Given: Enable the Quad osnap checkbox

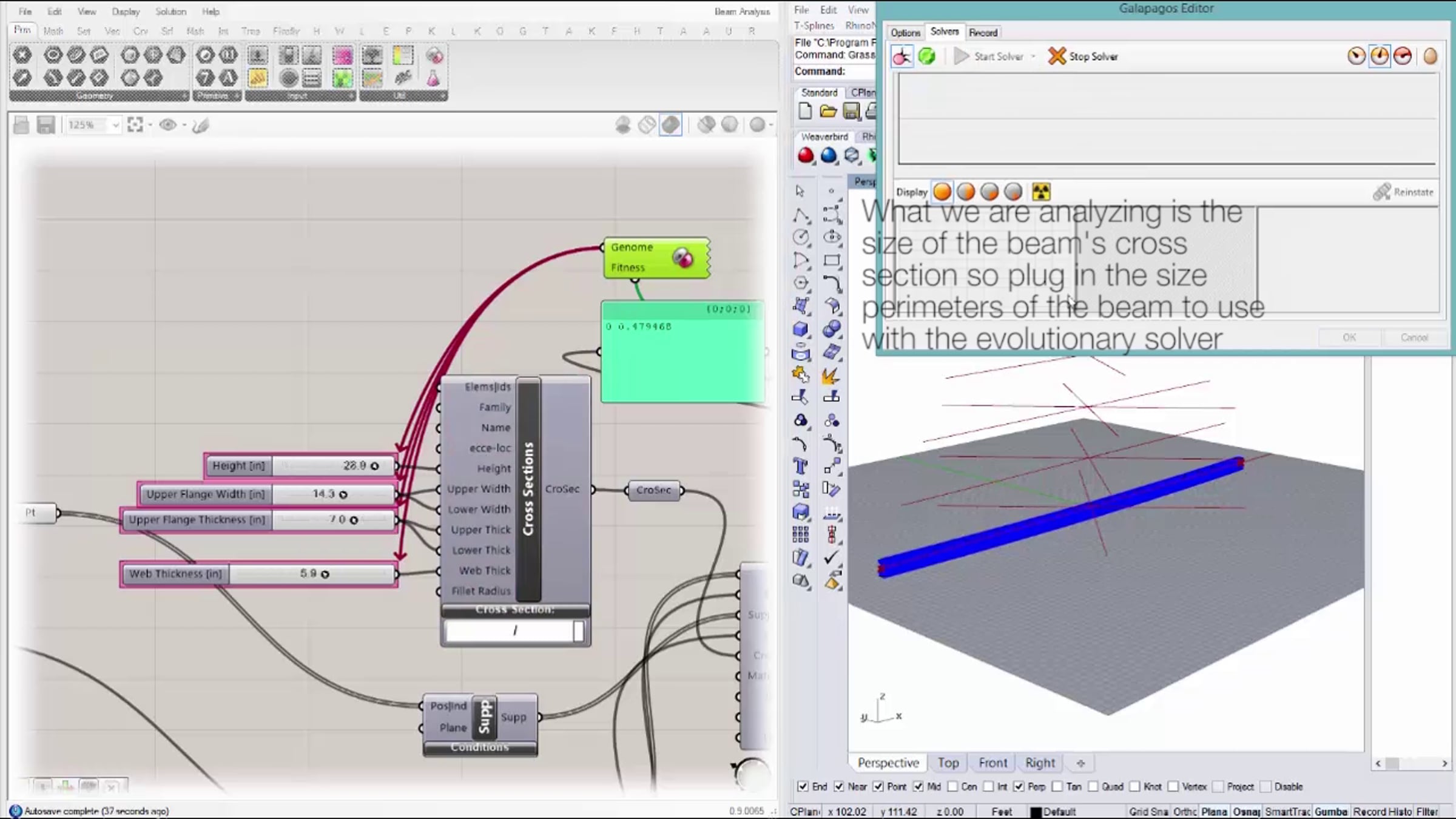Looking at the screenshot, I should pyautogui.click(x=1093, y=787).
